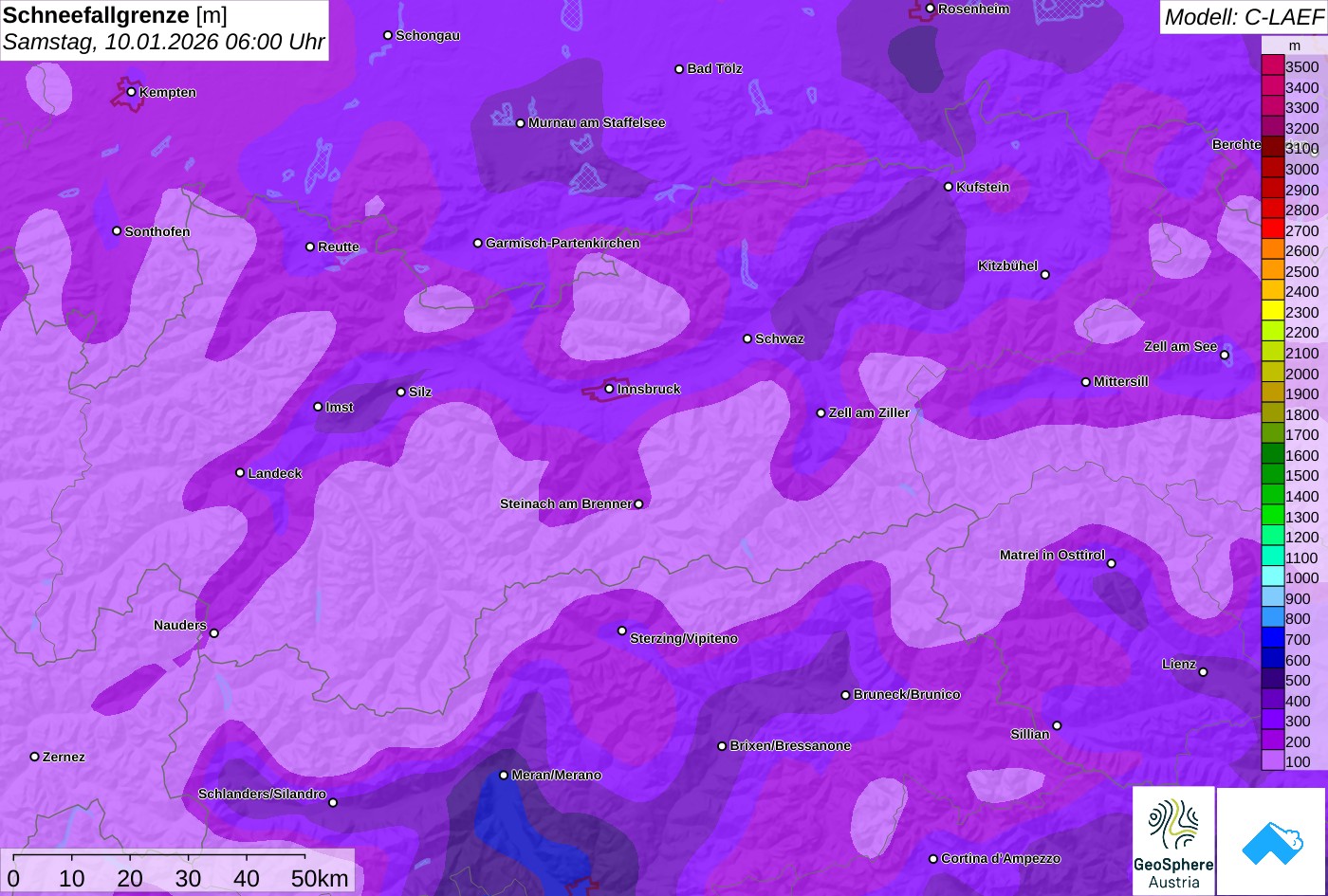
Task: Select the Silz marker point
Action: click(400, 392)
